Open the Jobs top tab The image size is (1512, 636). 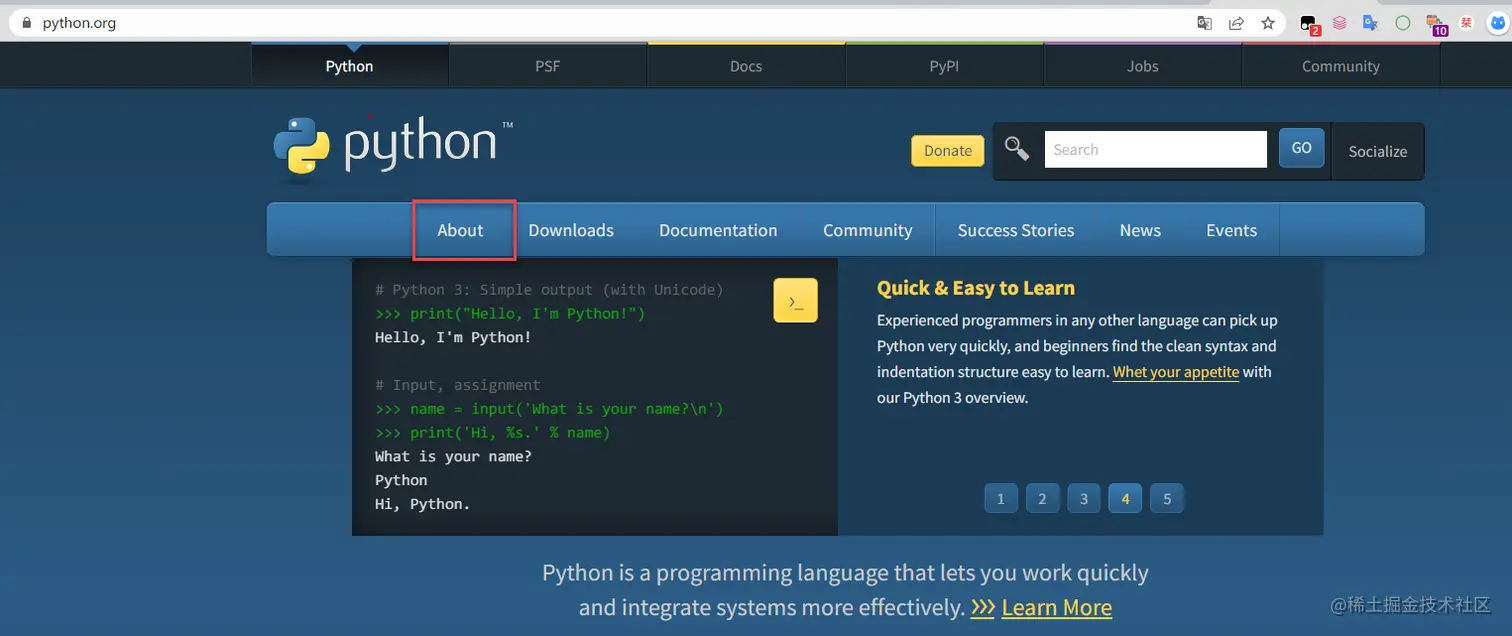(1143, 66)
